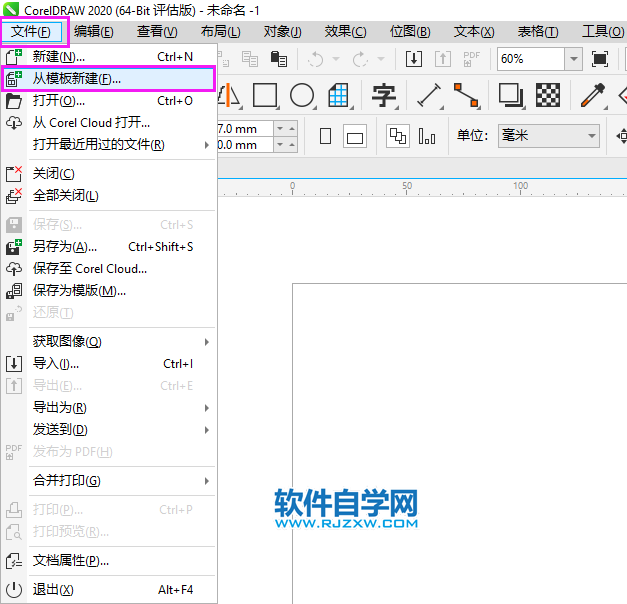Click the export toolbar icon
This screenshot has width=627, height=604.
point(443,59)
